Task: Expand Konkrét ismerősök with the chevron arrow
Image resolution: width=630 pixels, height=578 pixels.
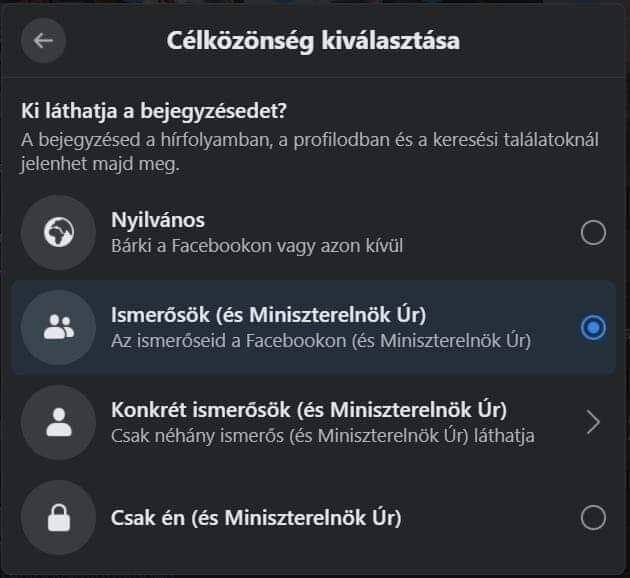Action: pyautogui.click(x=593, y=422)
